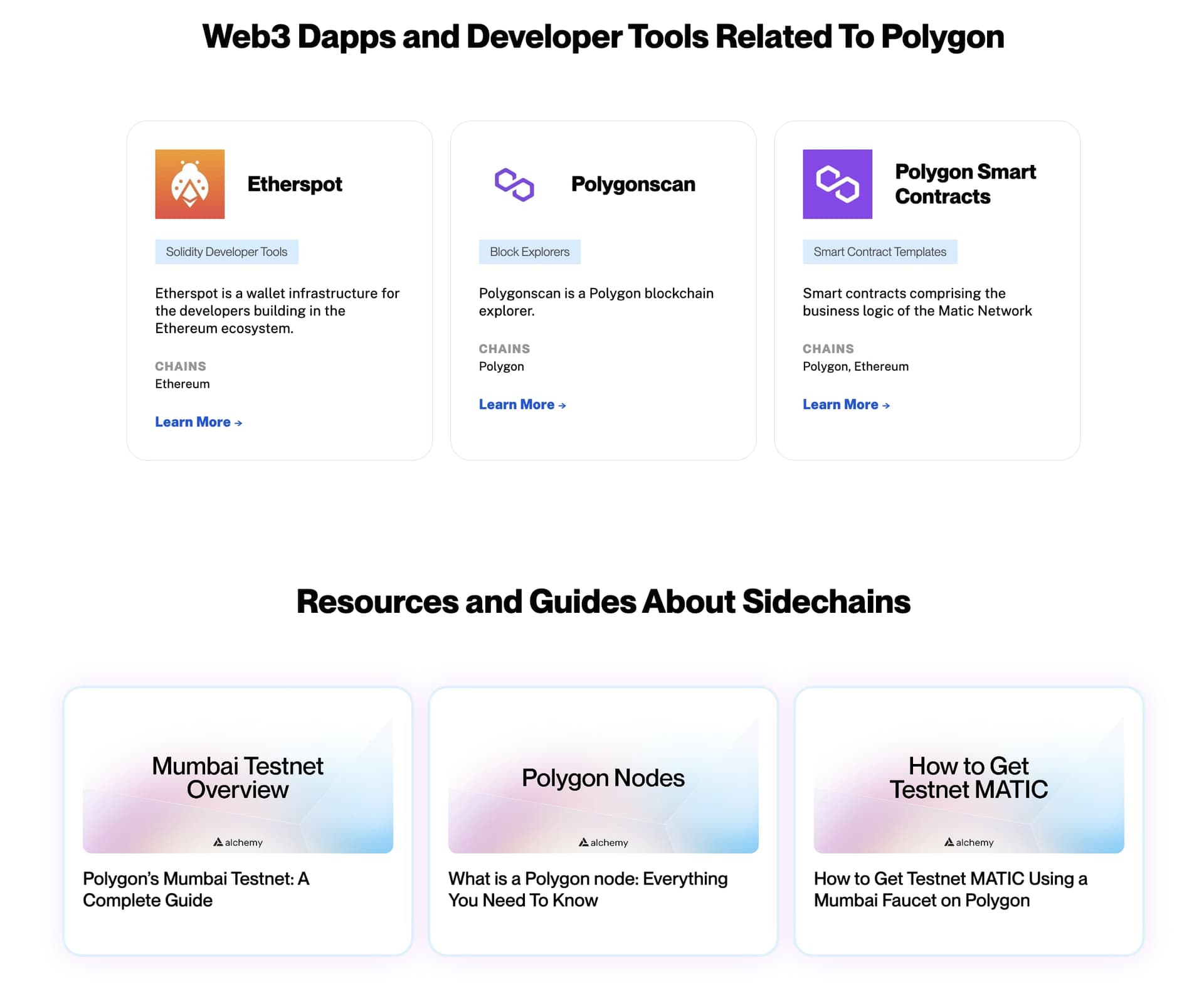Open Learn More under Polygon Smart Contracts
The width and height of the screenshot is (1204, 986).
pos(842,405)
